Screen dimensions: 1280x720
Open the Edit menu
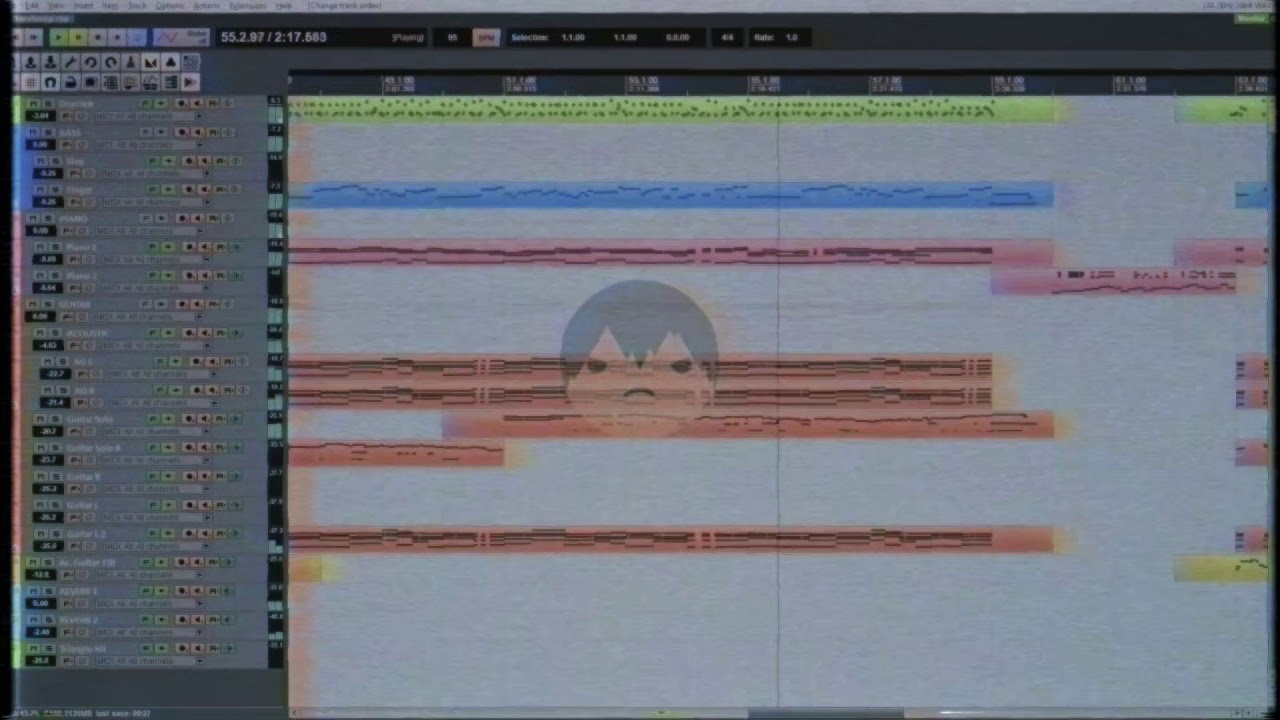32,6
